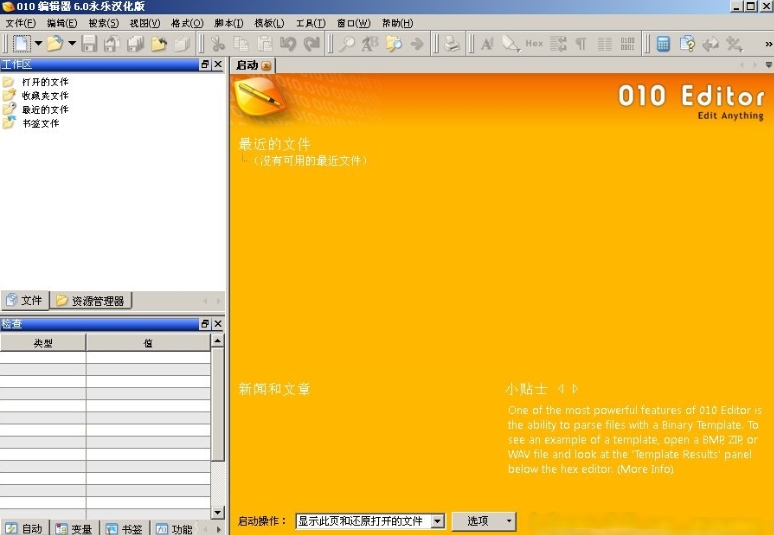The width and height of the screenshot is (774, 535).
Task: Float the 工作区 panel
Action: pyautogui.click(x=205, y=65)
